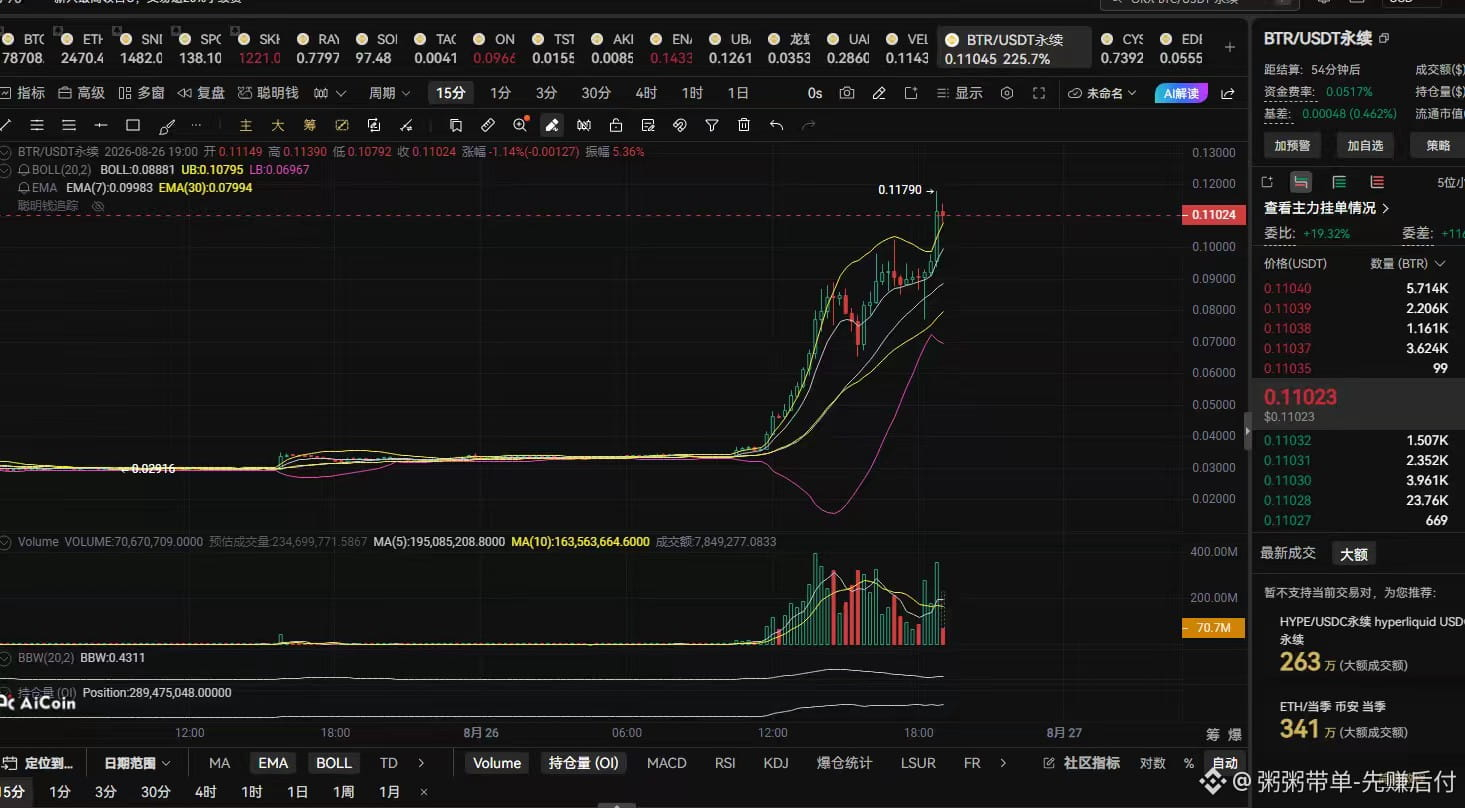Click the share arrow icon beside AI解读

[1228, 93]
